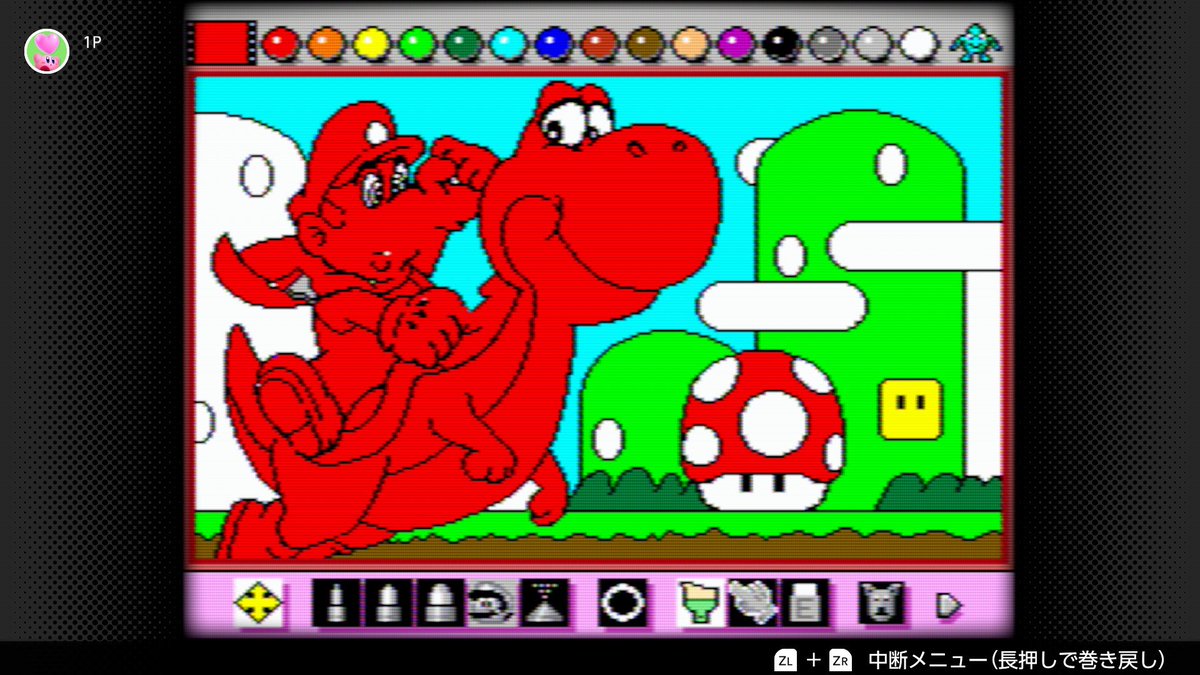
Task: Click the 1P player label
Action: tap(93, 44)
